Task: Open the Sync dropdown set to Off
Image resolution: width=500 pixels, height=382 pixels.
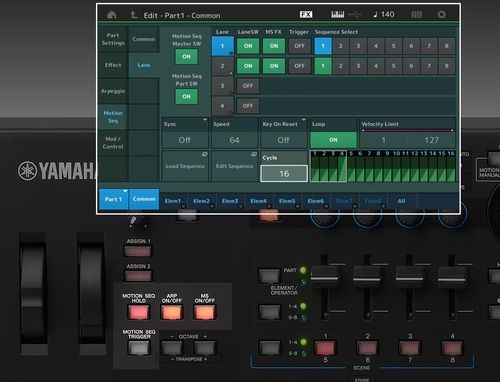Action: click(x=185, y=133)
